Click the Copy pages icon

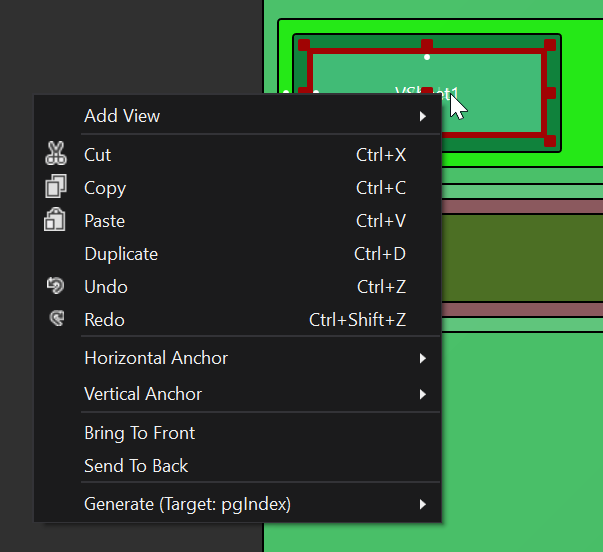(x=55, y=187)
